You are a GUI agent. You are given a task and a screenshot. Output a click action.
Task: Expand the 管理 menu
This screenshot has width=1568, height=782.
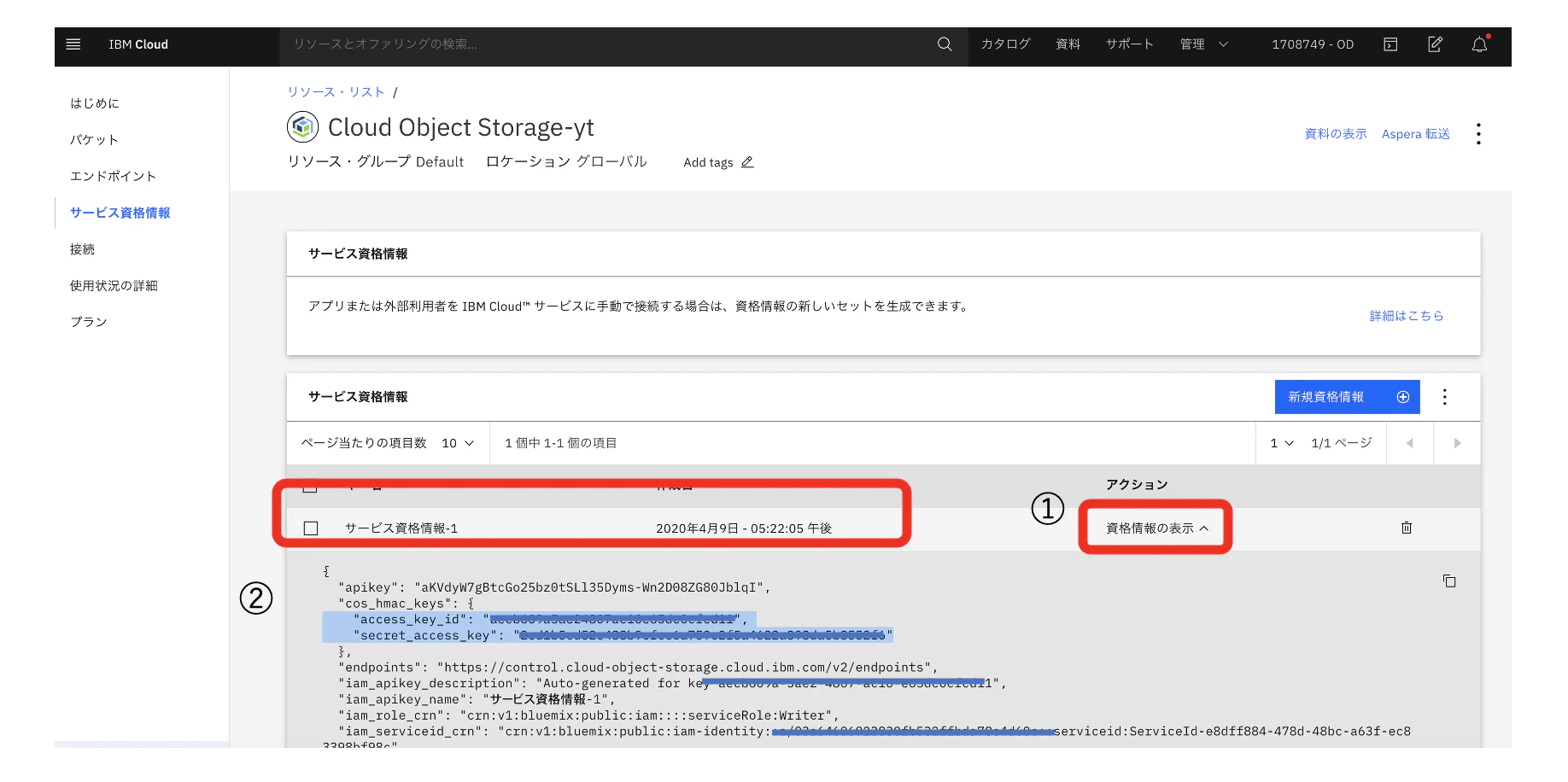coord(1204,44)
